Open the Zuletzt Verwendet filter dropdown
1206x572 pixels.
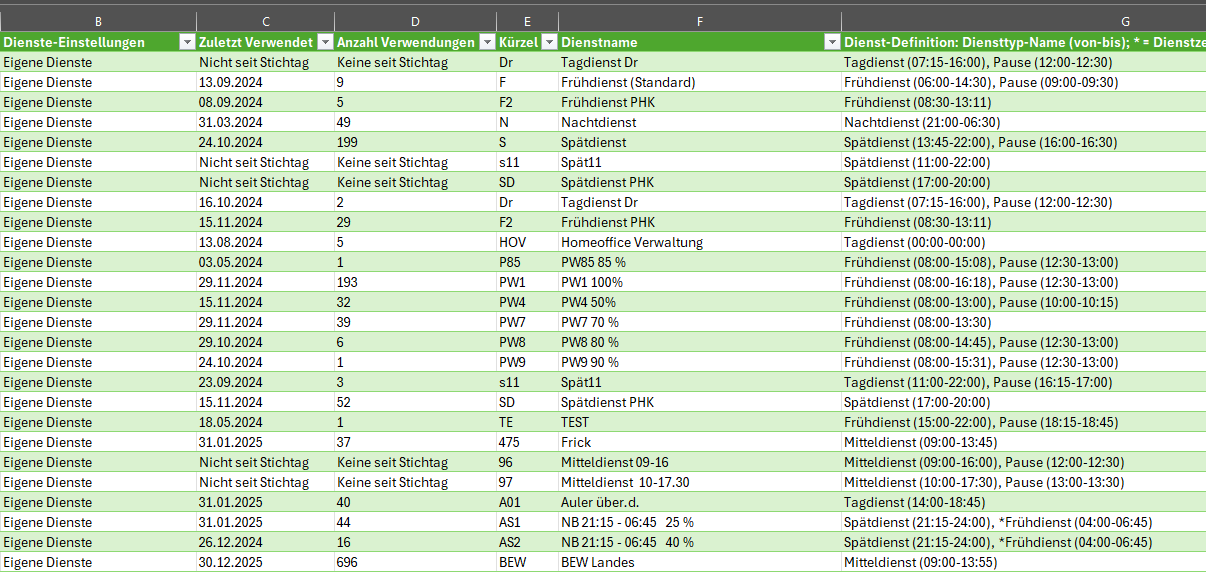click(x=324, y=42)
